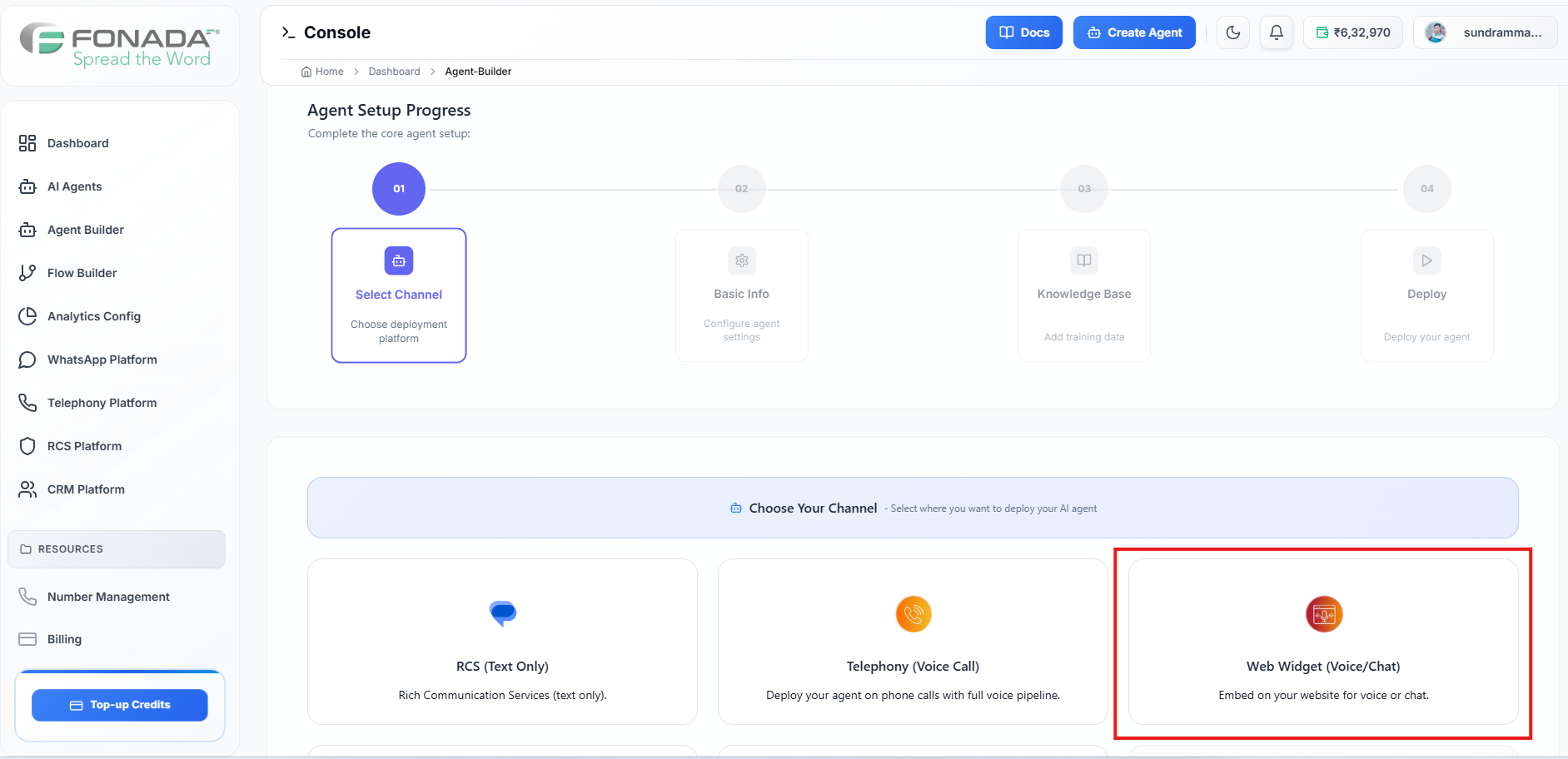Go to Dashboard breadcrumb link
Screen dimensions: 1568x759
394,72
